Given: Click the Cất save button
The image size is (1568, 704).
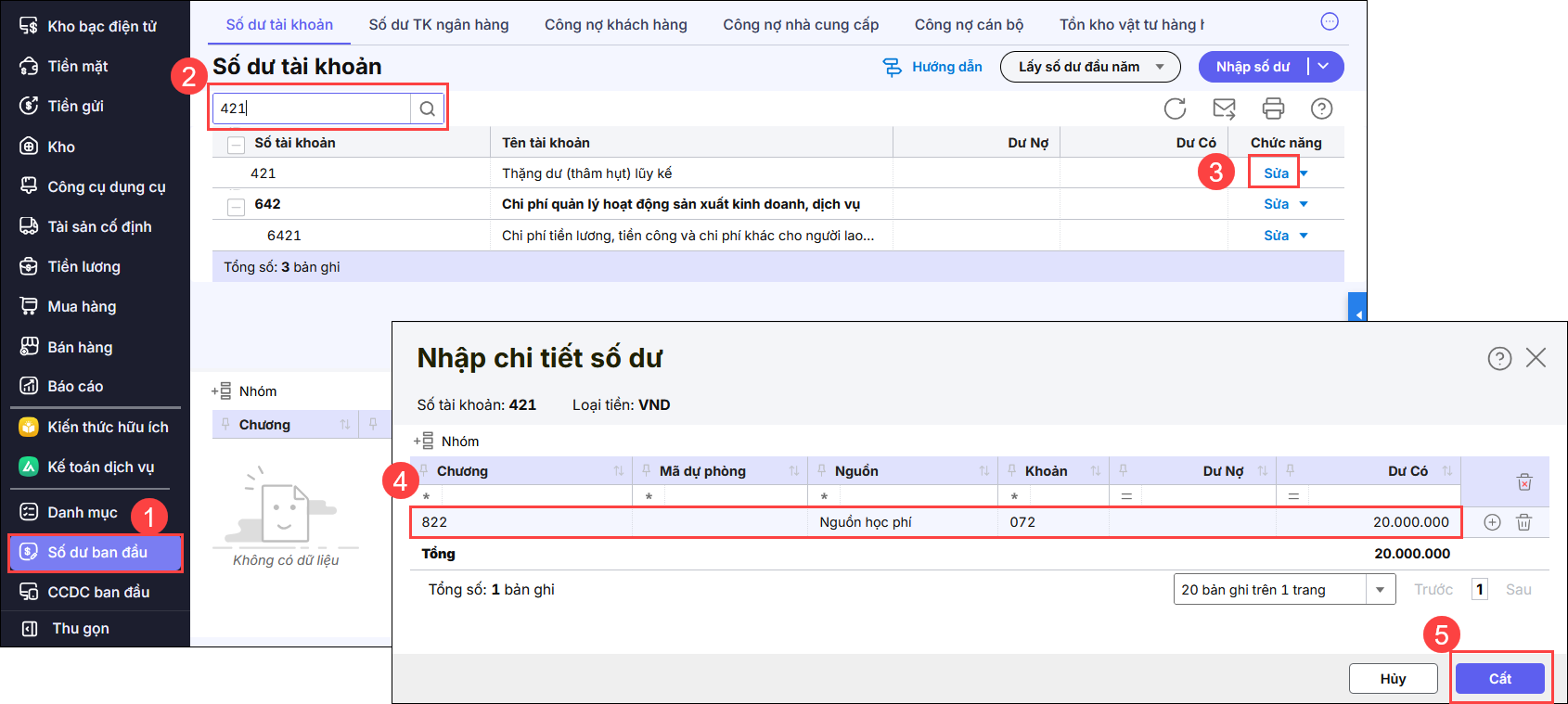Looking at the screenshot, I should tap(1499, 679).
